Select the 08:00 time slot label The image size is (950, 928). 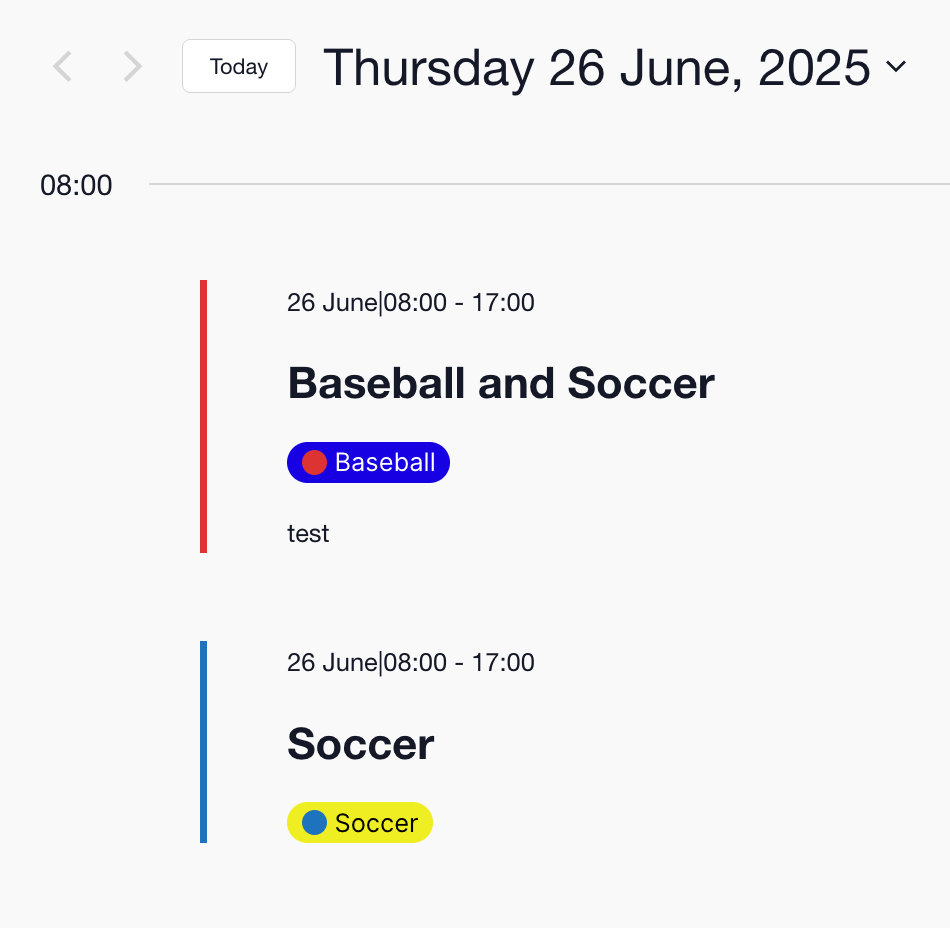(76, 186)
